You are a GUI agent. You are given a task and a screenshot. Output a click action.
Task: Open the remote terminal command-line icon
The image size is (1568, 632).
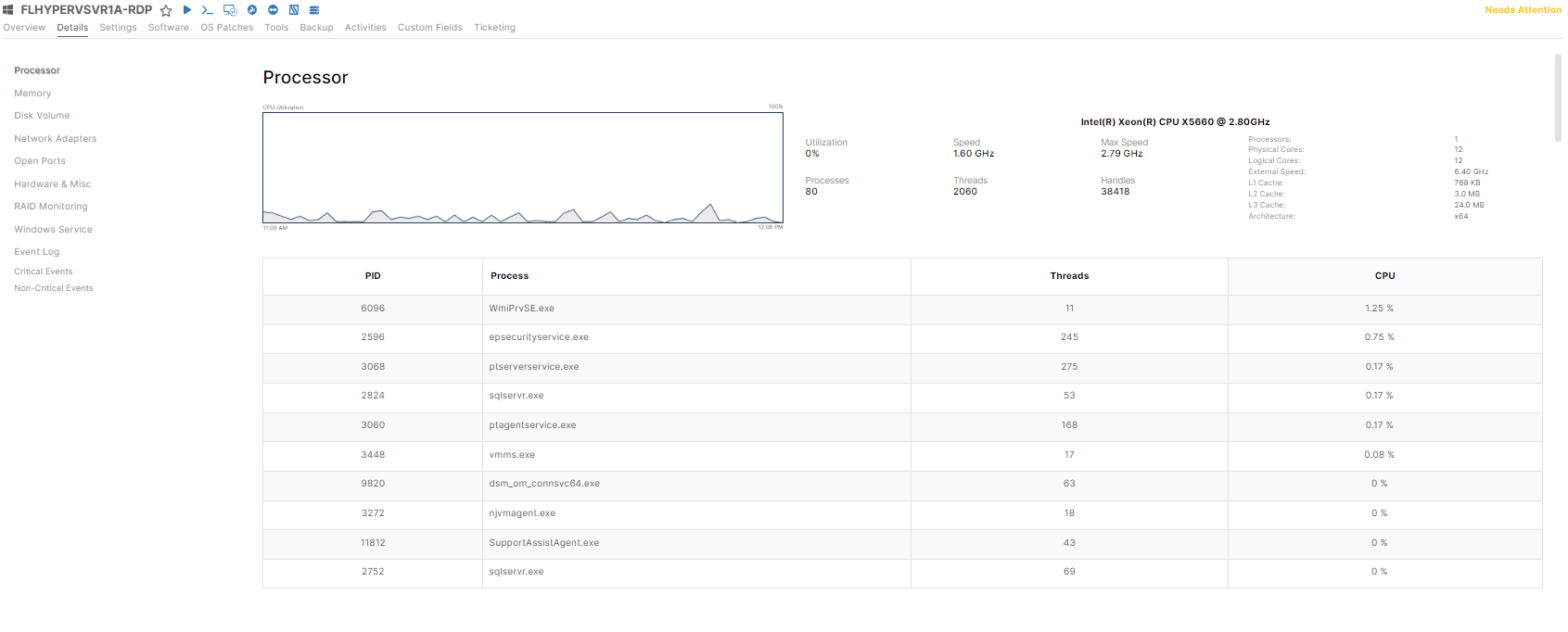pyautogui.click(x=208, y=10)
